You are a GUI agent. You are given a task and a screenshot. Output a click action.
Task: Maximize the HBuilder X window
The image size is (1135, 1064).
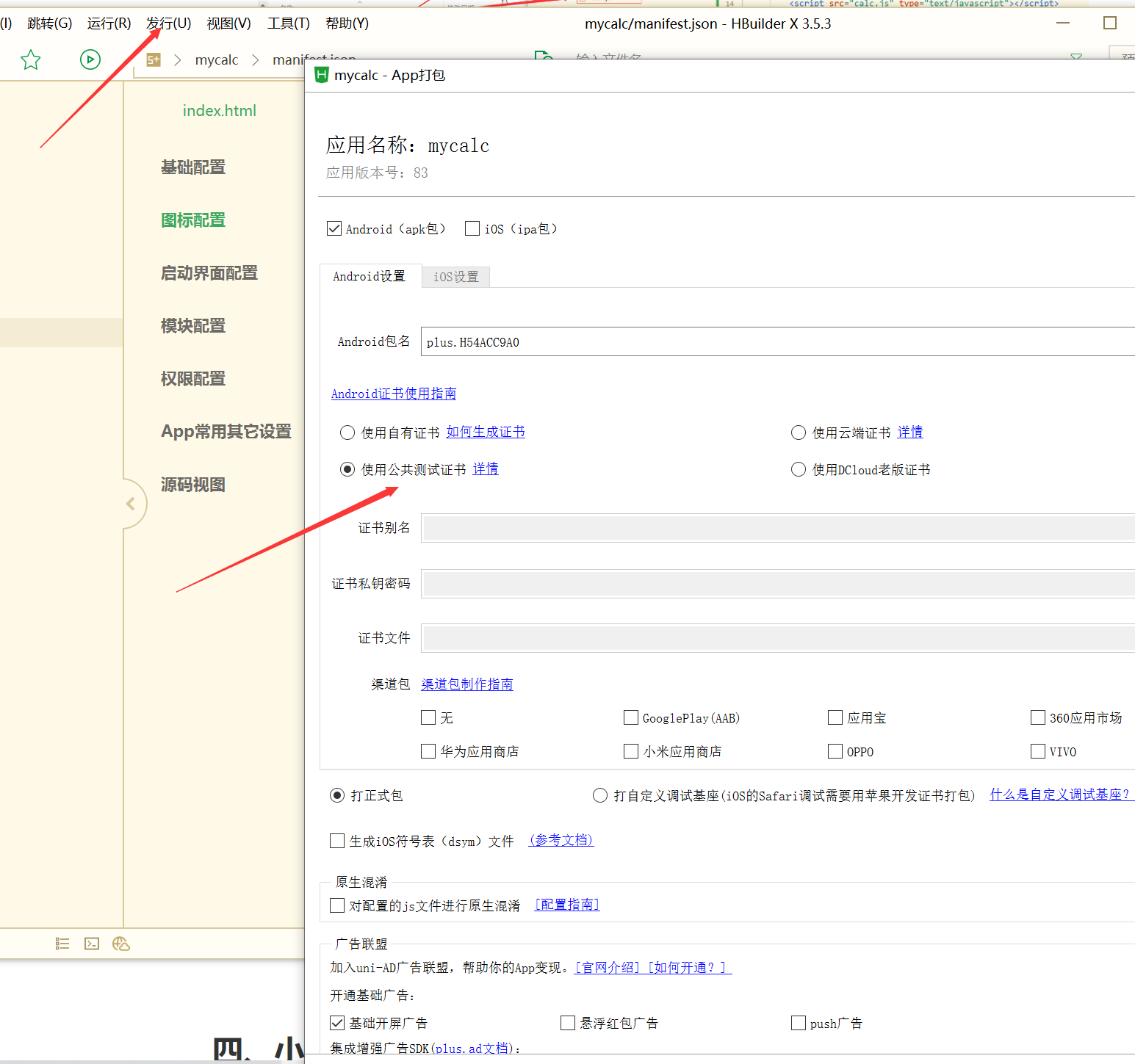click(1110, 23)
